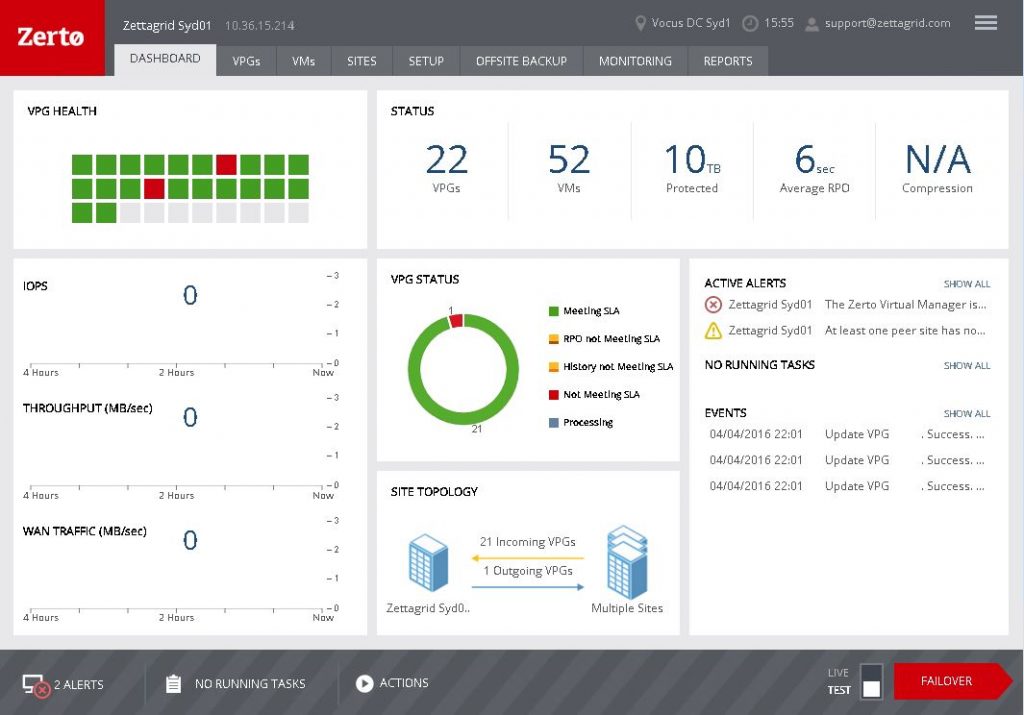Open the hamburger menu icon
Screen dimensions: 1024x715
(985, 23)
